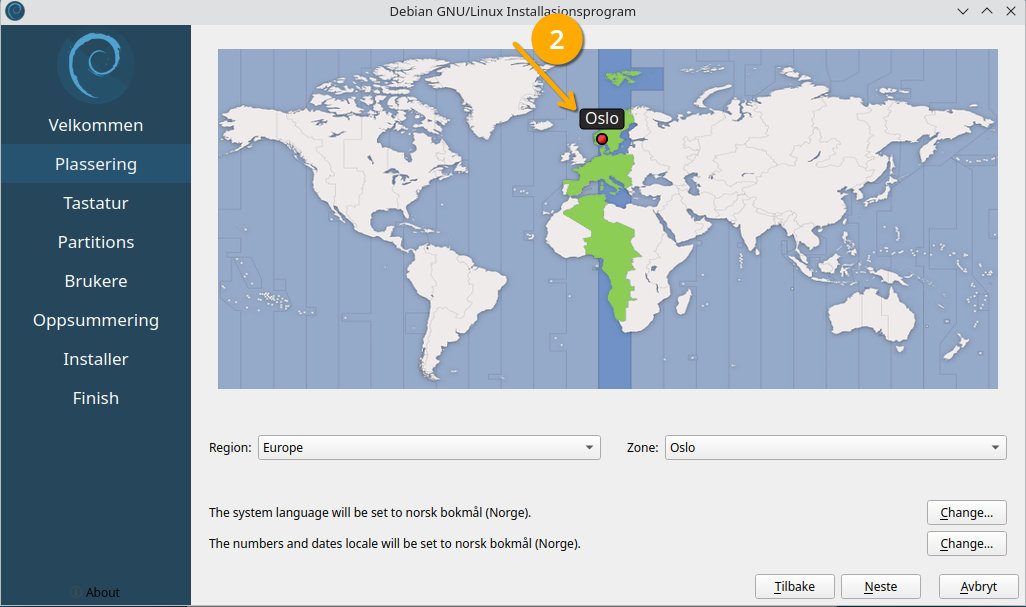Change the system language setting

pyautogui.click(x=966, y=513)
